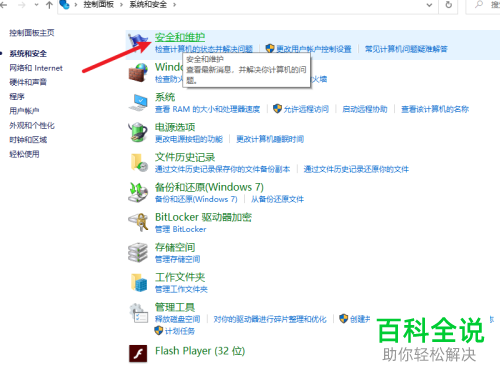Screen dimensions: 500x375
Task: Click 更改电源按钮的功能 link
Action: coord(189,139)
